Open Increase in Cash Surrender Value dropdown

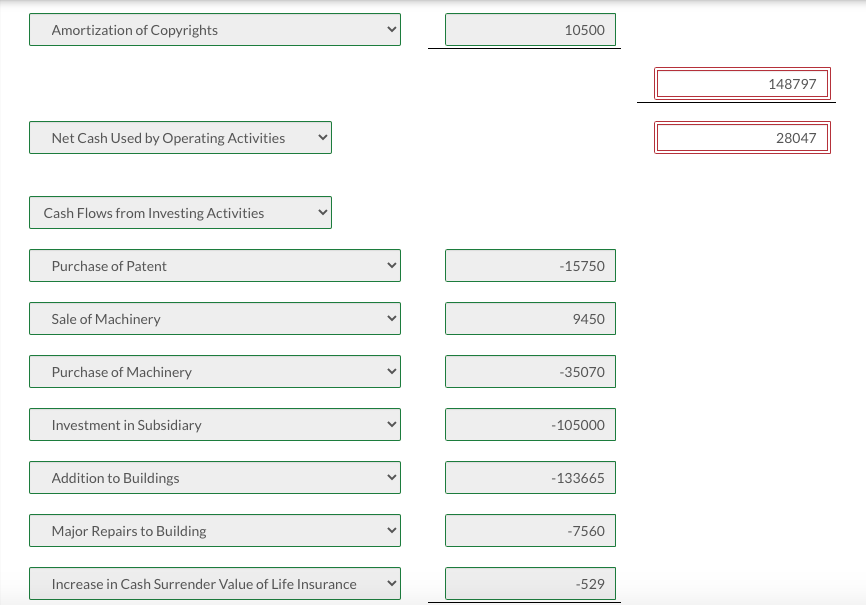pos(215,584)
